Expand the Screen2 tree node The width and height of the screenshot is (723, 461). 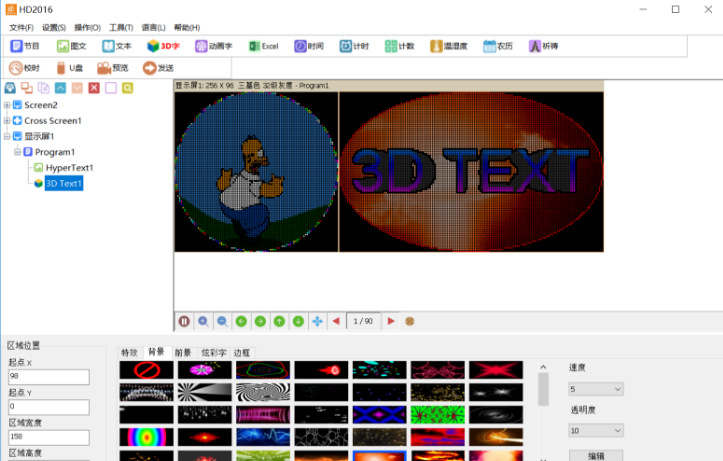pyautogui.click(x=7, y=105)
